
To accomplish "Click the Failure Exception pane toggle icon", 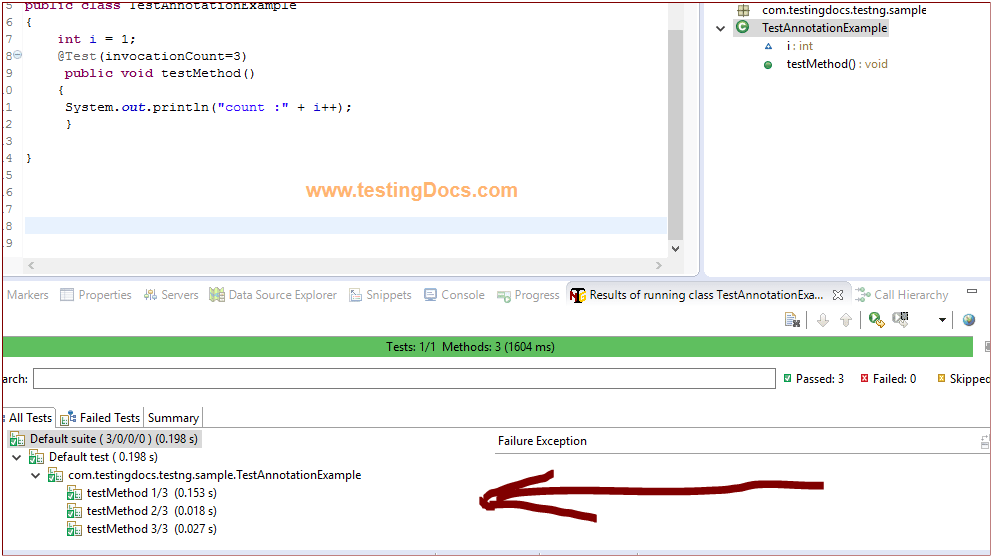I will [984, 442].
